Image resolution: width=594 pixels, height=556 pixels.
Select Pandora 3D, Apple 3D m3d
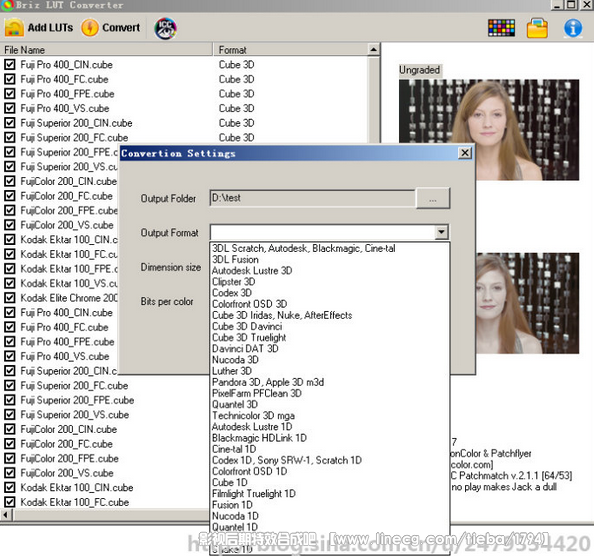point(268,382)
